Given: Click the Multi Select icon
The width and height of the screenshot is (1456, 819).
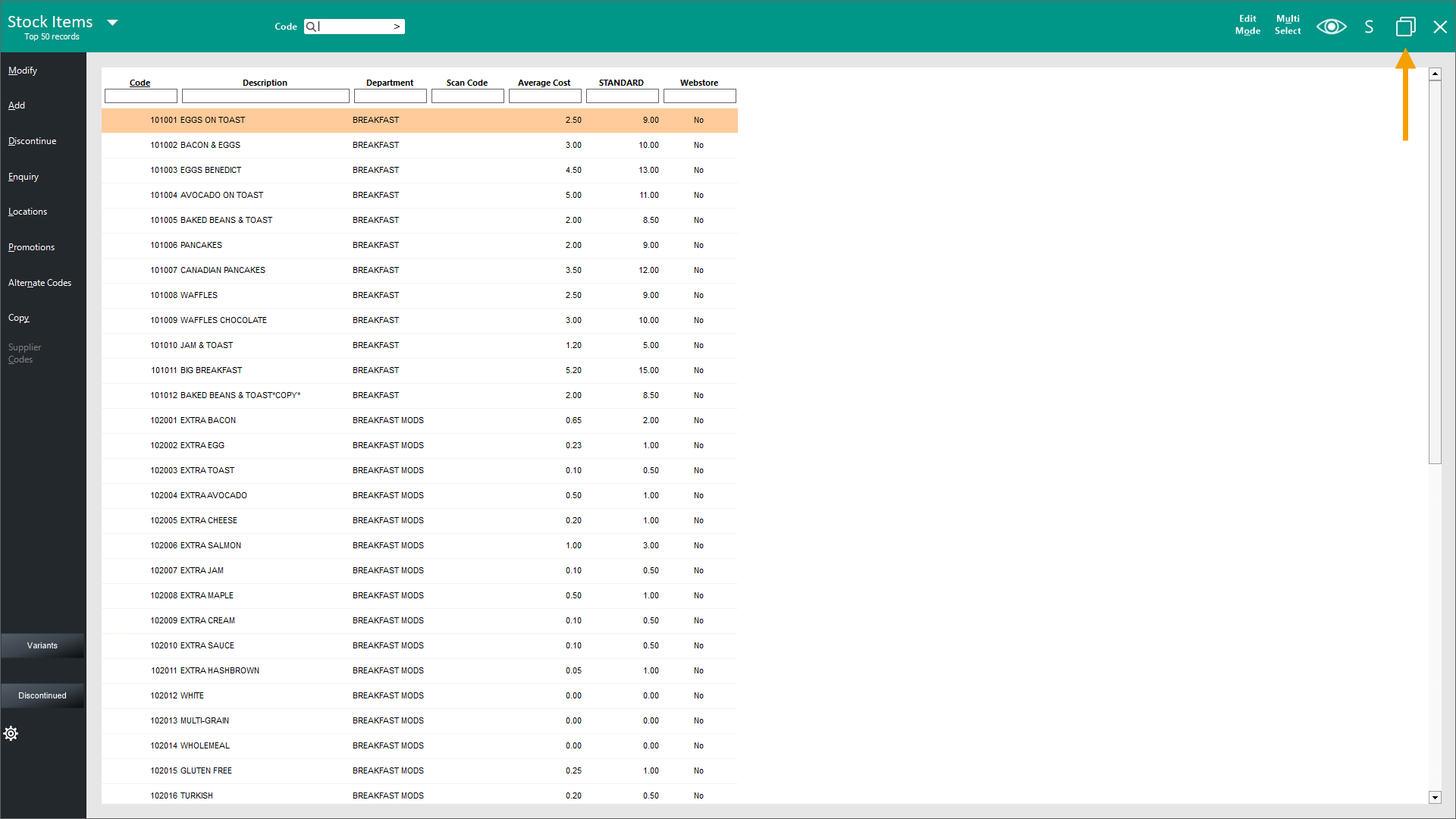Looking at the screenshot, I should (x=1287, y=25).
